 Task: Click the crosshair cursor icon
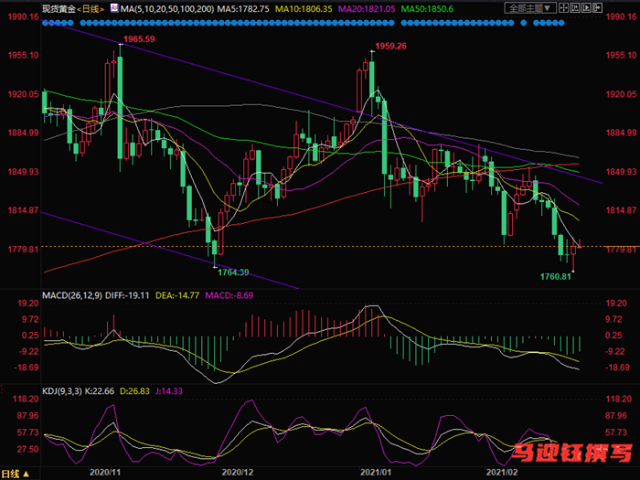click(564, 8)
